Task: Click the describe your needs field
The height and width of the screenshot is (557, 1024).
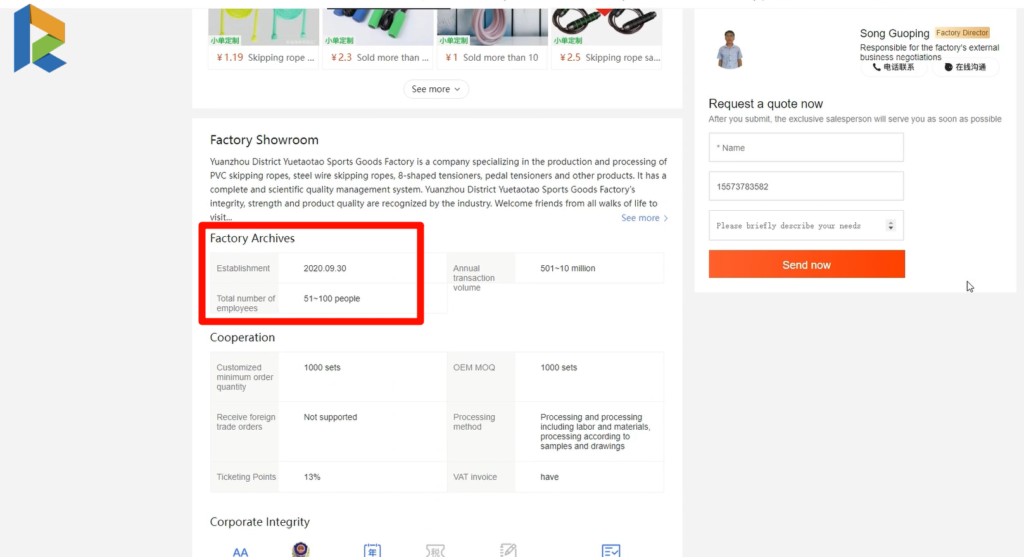Action: coord(795,226)
